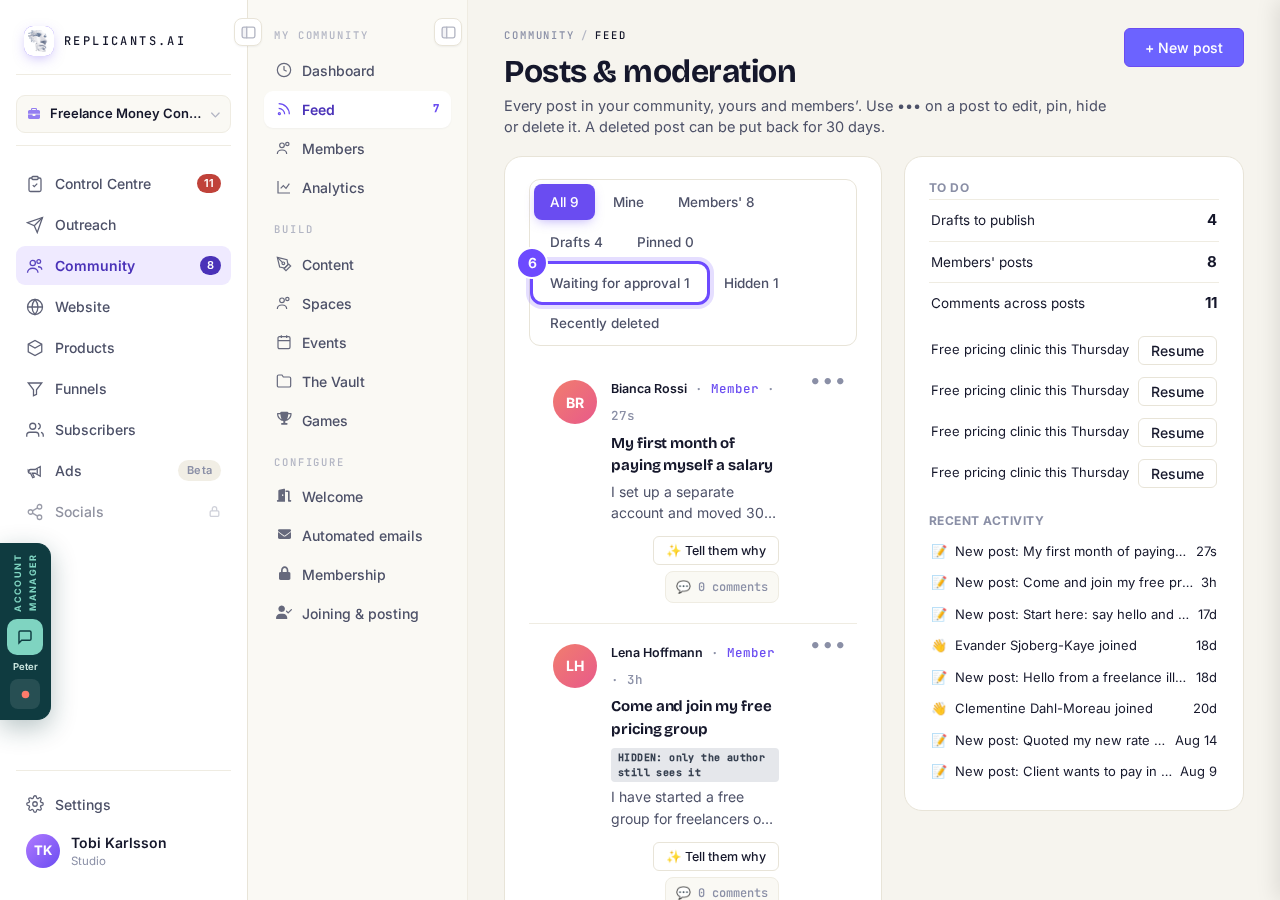Open Control Centre clipboard icon
Screen dimensions: 1280x900
35,184
